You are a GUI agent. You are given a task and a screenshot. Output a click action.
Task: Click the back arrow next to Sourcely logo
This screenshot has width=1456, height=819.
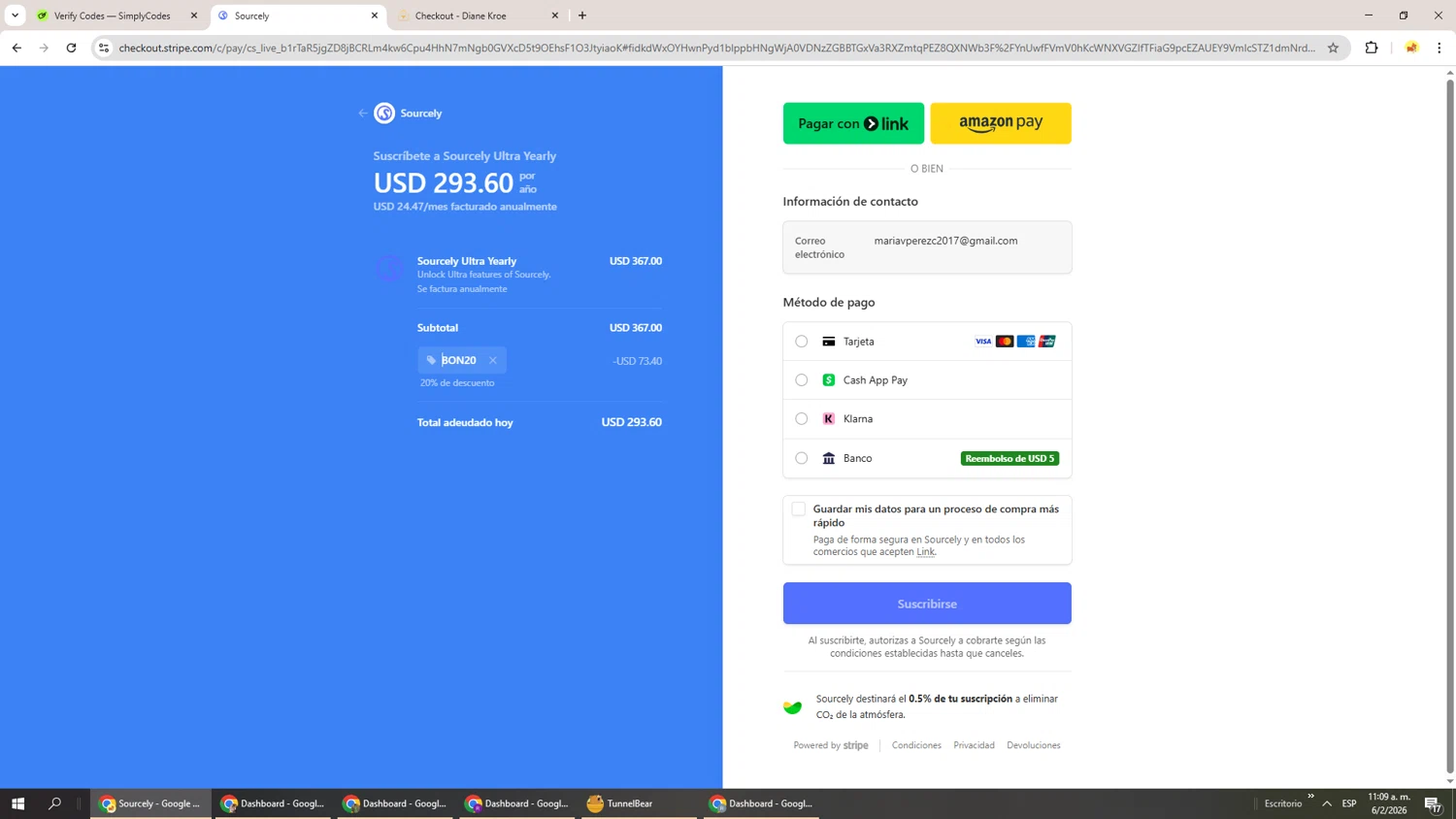tap(363, 114)
